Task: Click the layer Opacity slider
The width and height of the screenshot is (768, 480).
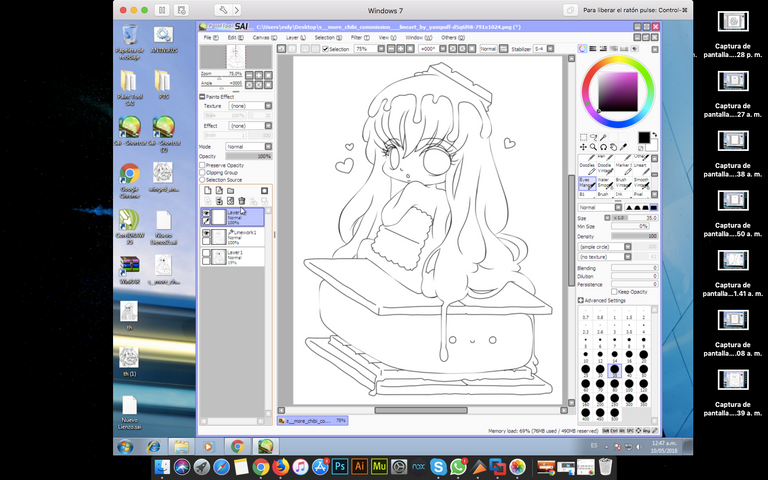Action: (248, 156)
